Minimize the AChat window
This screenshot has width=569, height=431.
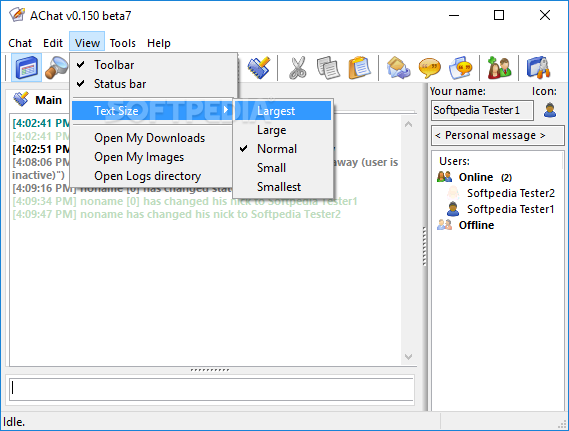point(454,15)
